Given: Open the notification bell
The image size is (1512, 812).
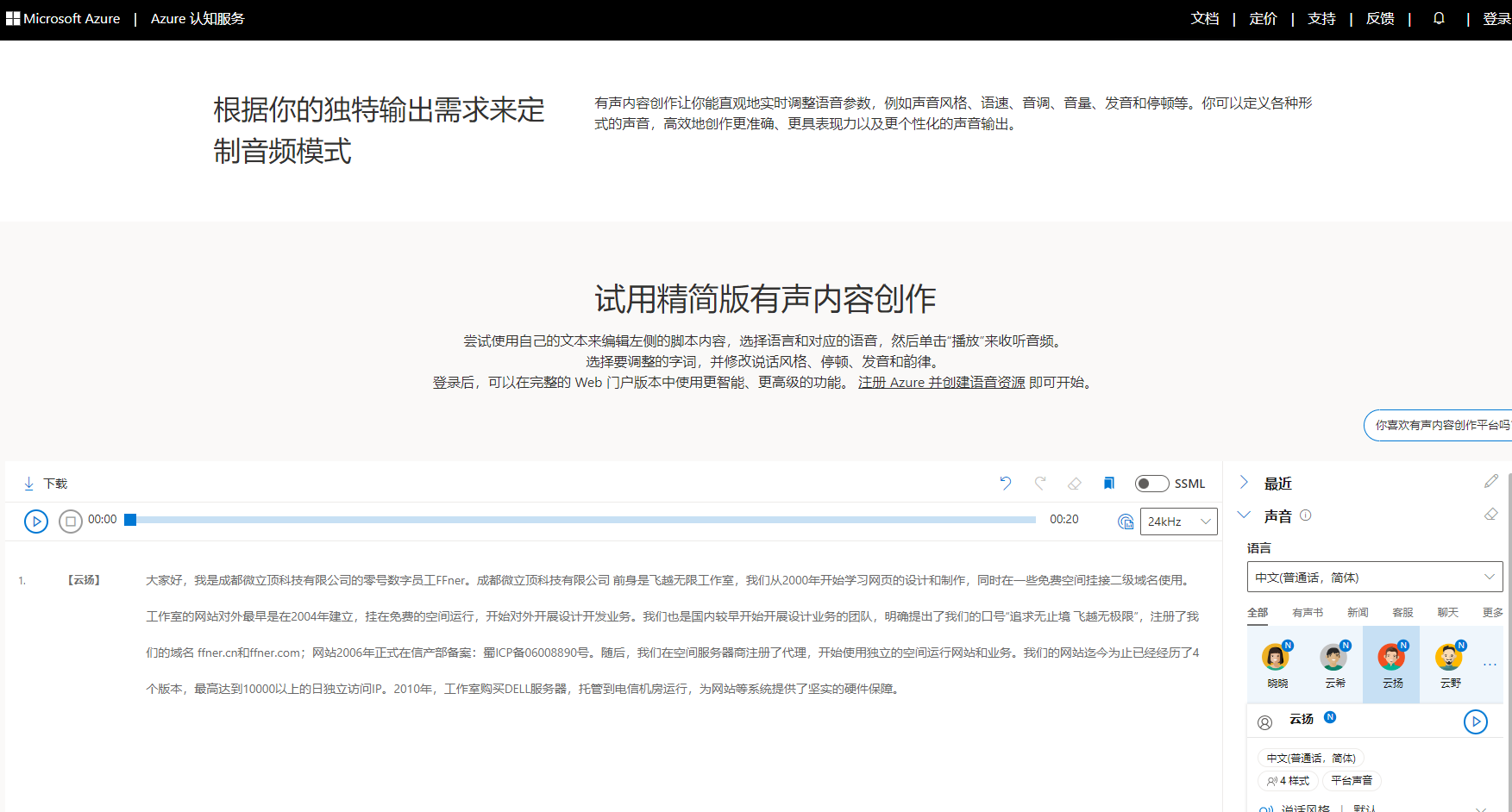Looking at the screenshot, I should 1439,18.
